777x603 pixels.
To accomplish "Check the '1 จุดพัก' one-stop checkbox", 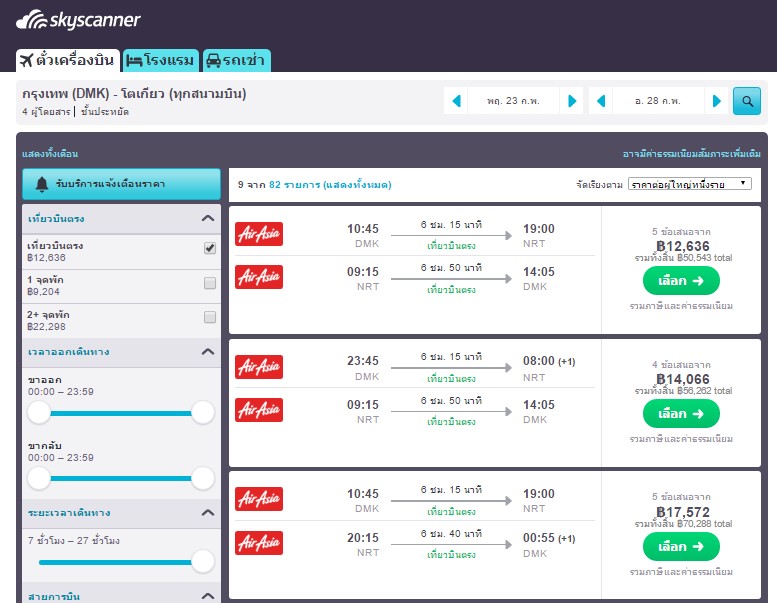I will pyautogui.click(x=210, y=283).
